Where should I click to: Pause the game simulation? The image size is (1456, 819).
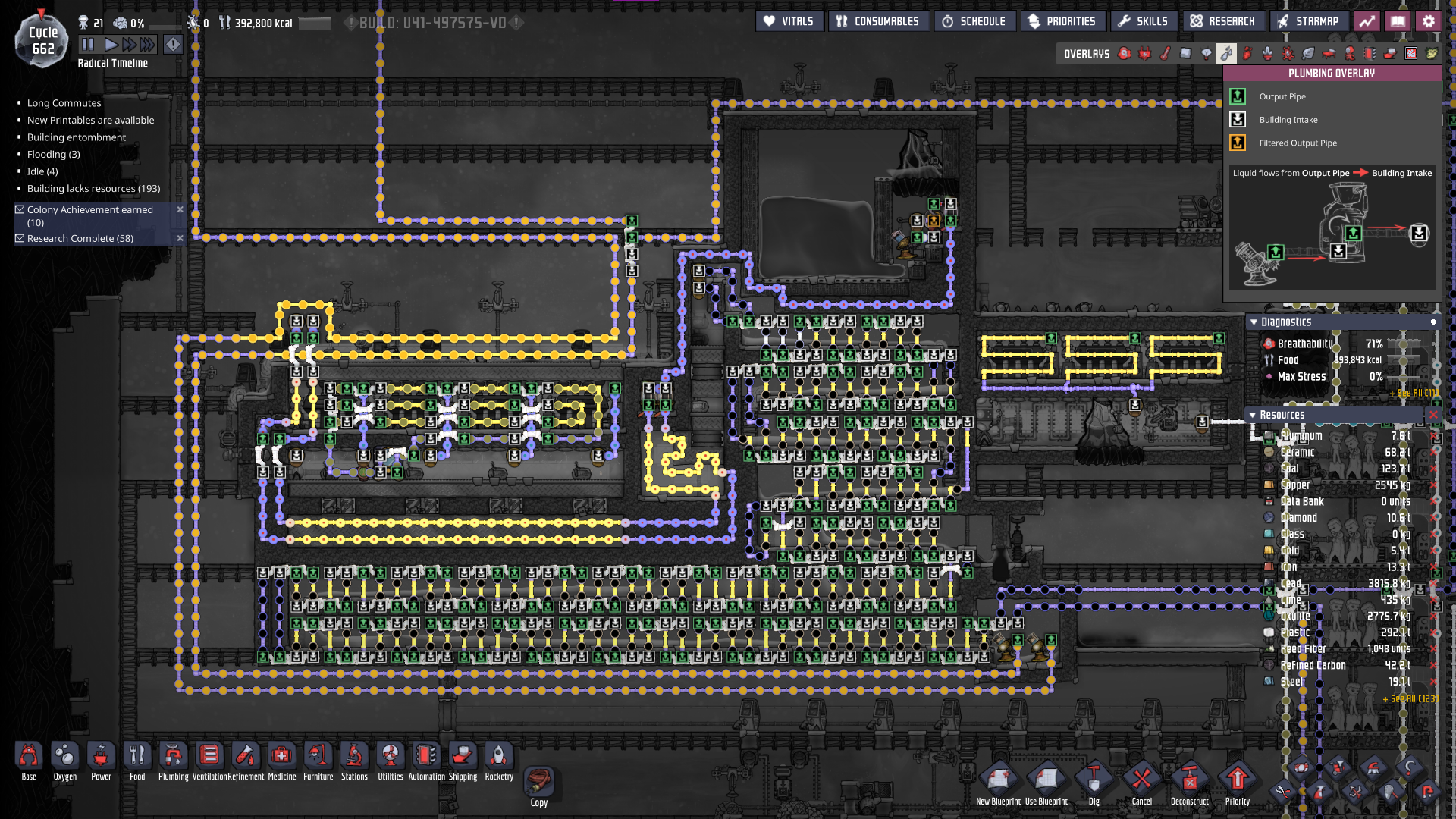click(x=88, y=45)
